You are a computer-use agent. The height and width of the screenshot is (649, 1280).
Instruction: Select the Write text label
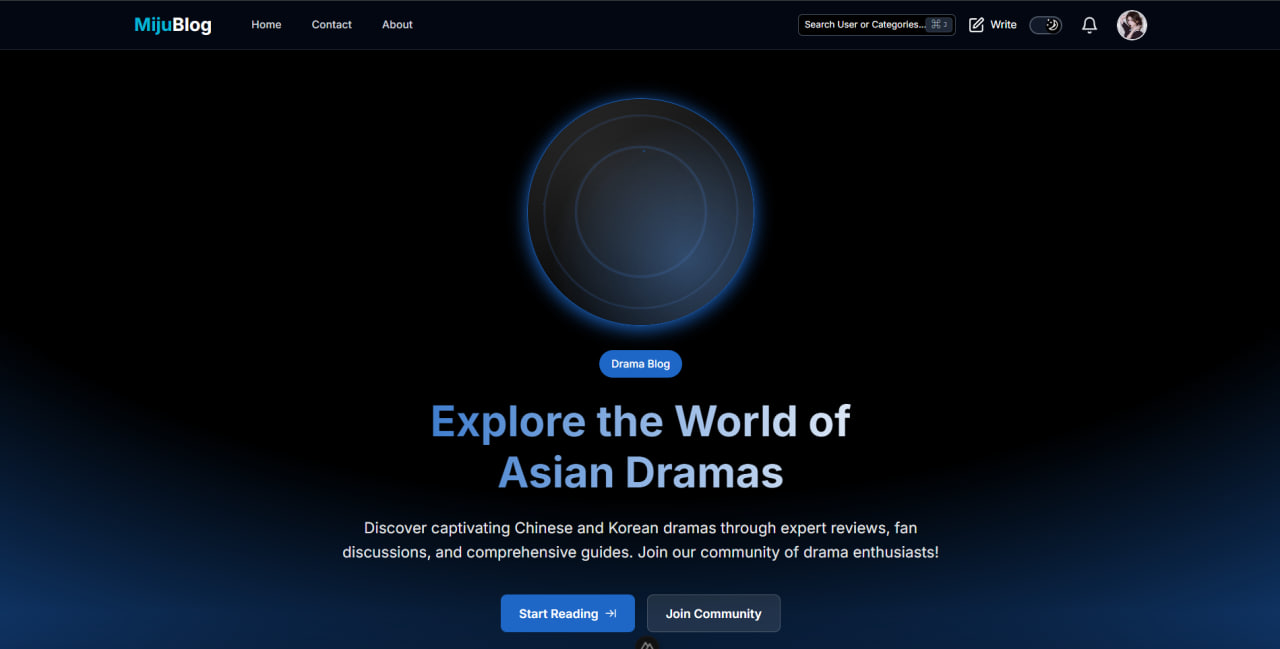(x=1003, y=25)
